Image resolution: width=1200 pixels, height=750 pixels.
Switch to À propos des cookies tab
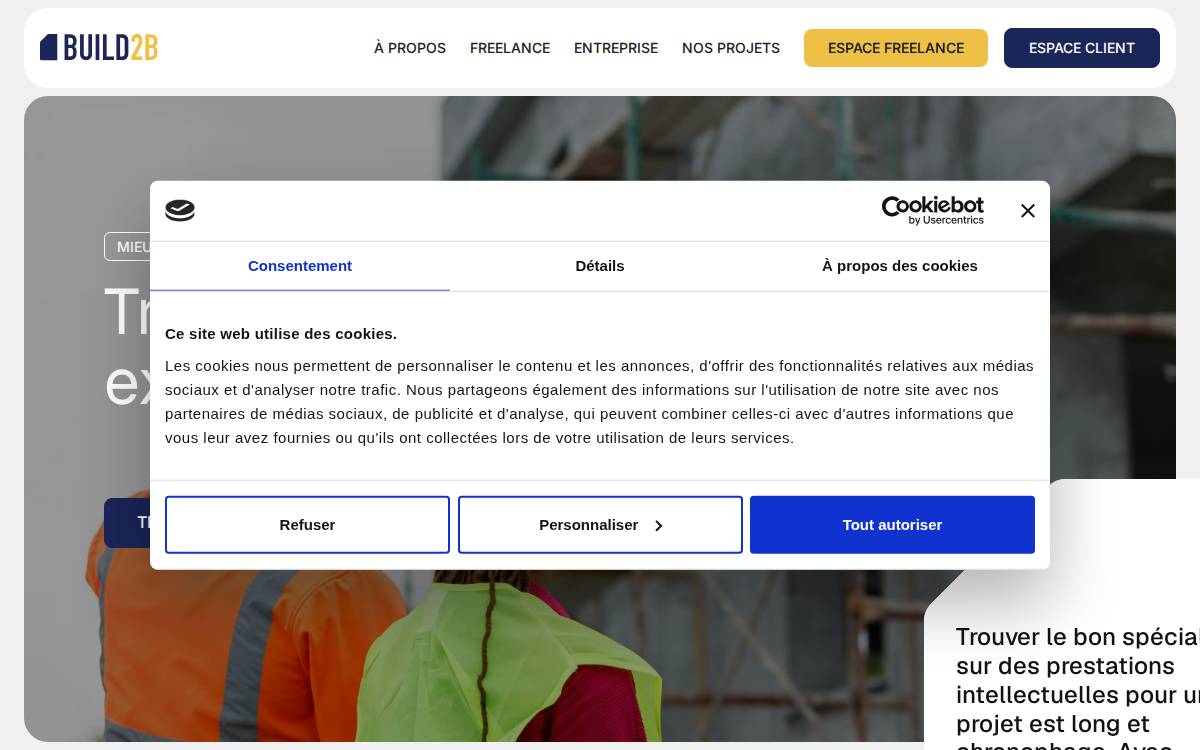pos(900,266)
